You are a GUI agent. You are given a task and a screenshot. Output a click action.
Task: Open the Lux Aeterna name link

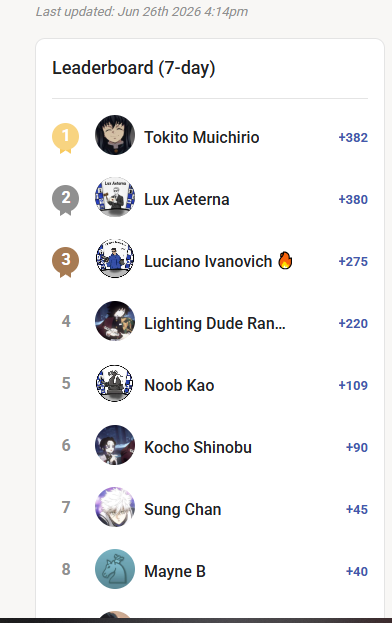pyautogui.click(x=187, y=199)
